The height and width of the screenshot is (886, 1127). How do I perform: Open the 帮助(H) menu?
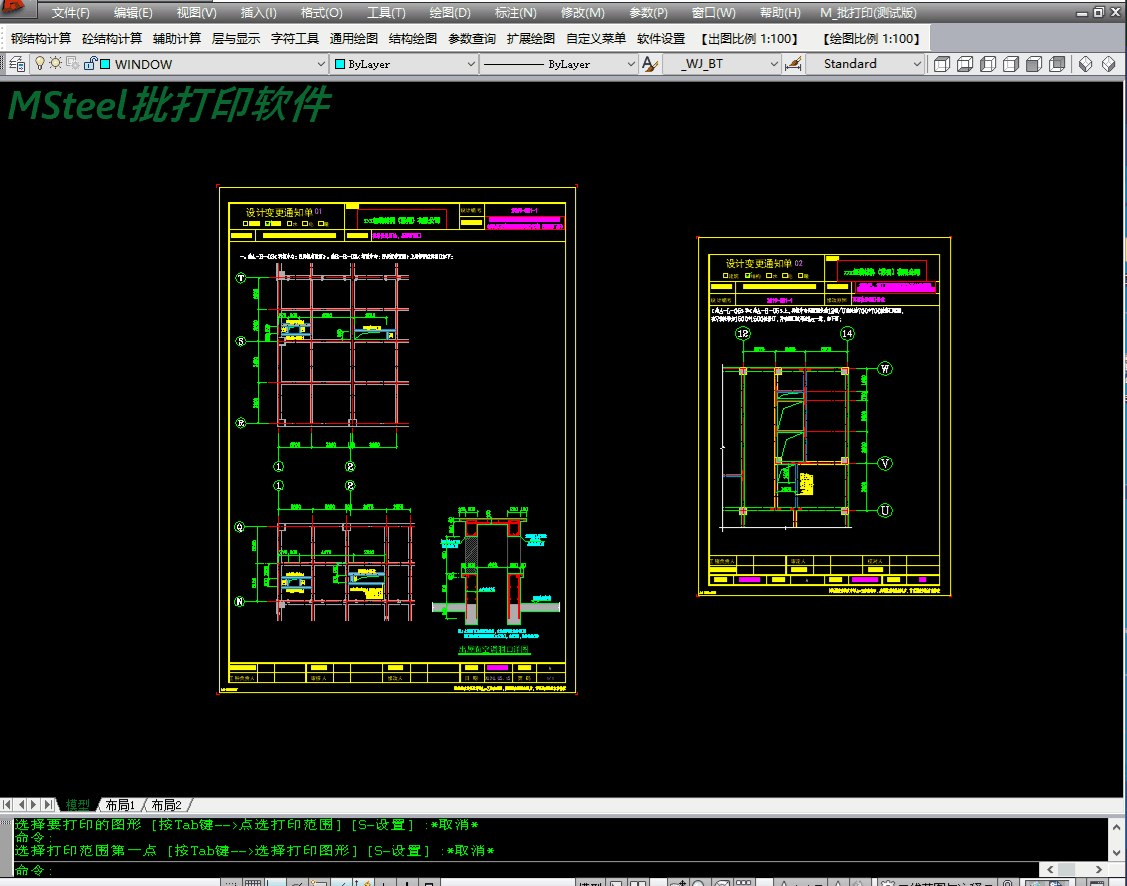[x=780, y=13]
